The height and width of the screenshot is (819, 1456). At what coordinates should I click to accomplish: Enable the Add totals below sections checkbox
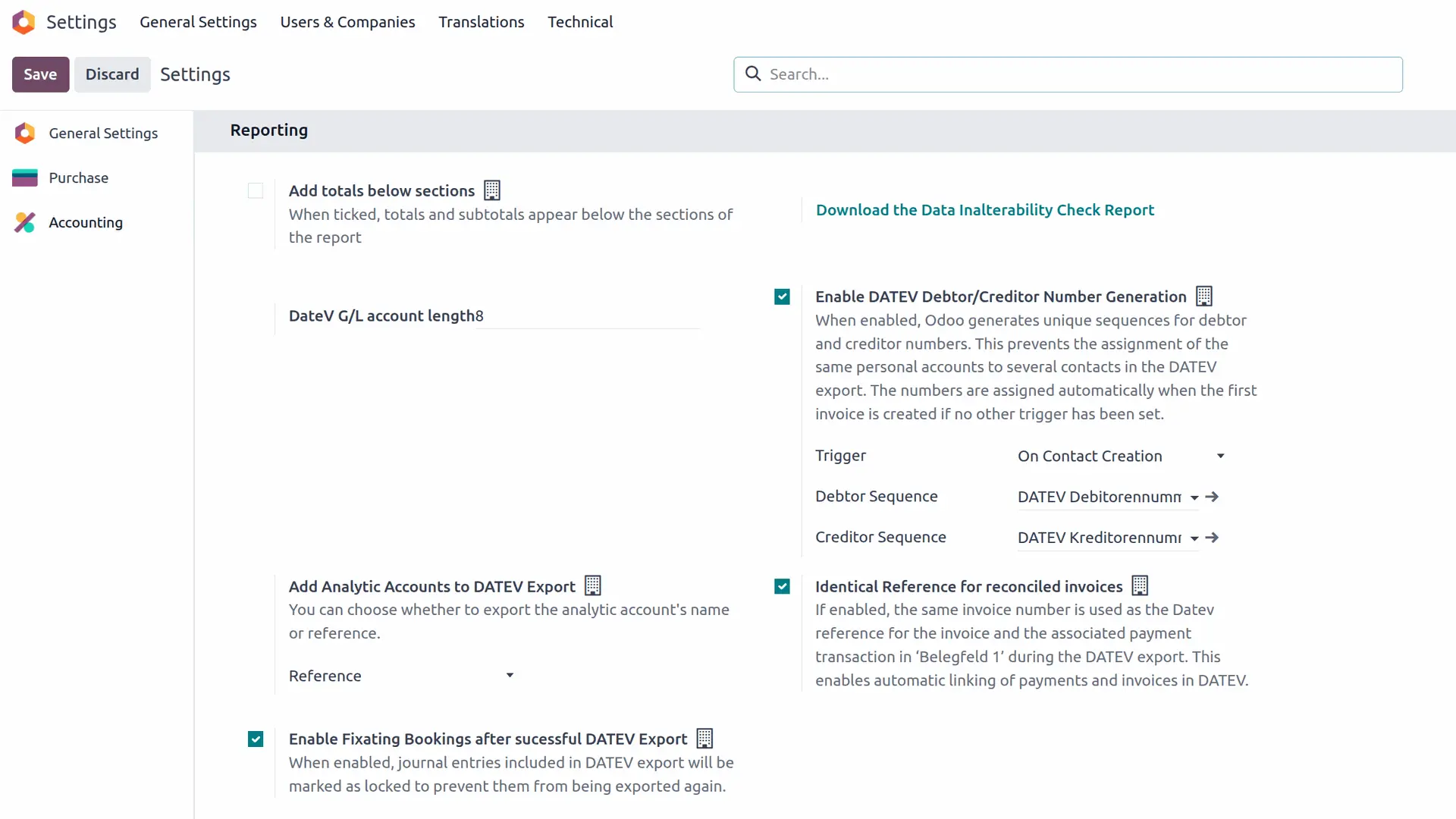(255, 190)
